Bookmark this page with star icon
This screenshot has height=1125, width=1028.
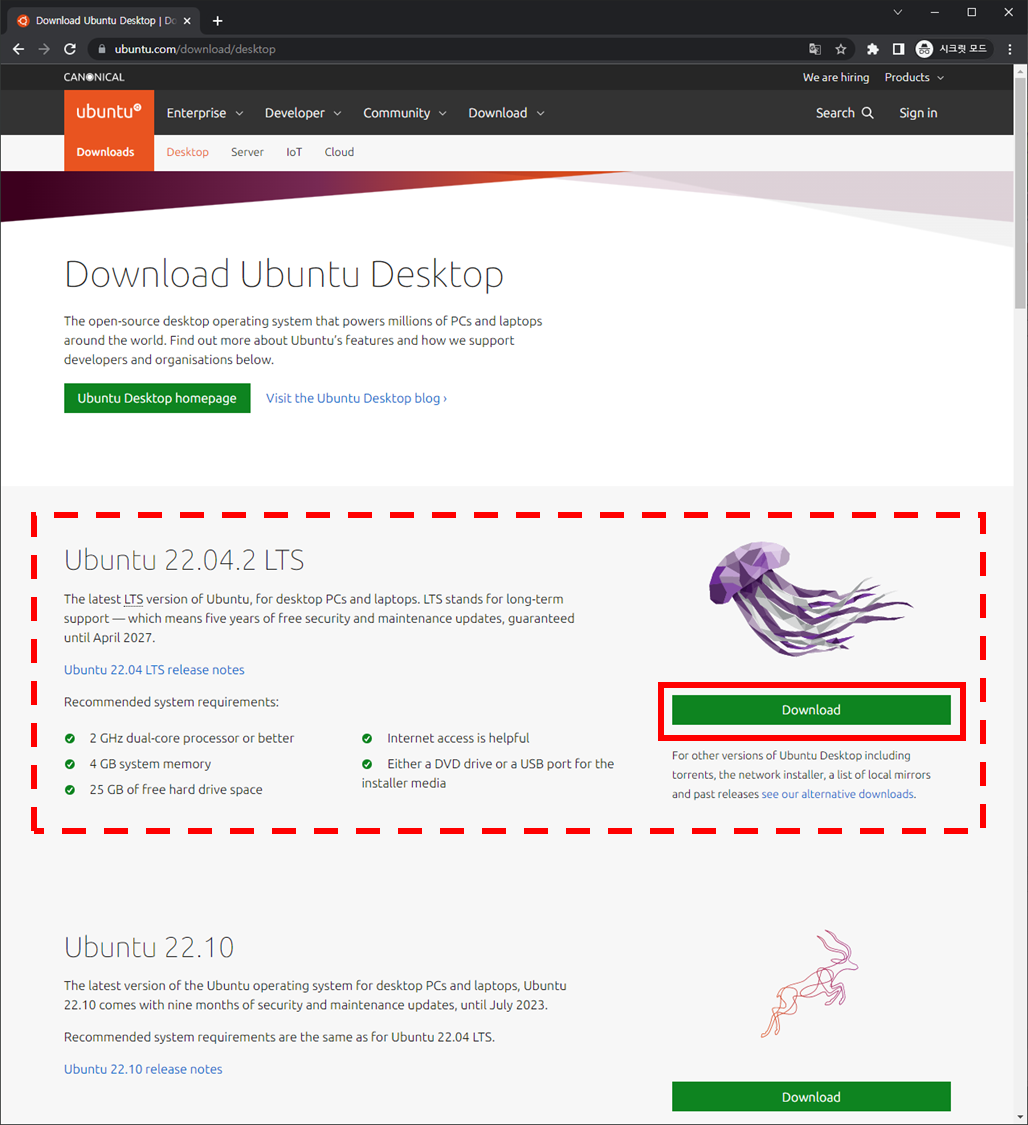[841, 49]
